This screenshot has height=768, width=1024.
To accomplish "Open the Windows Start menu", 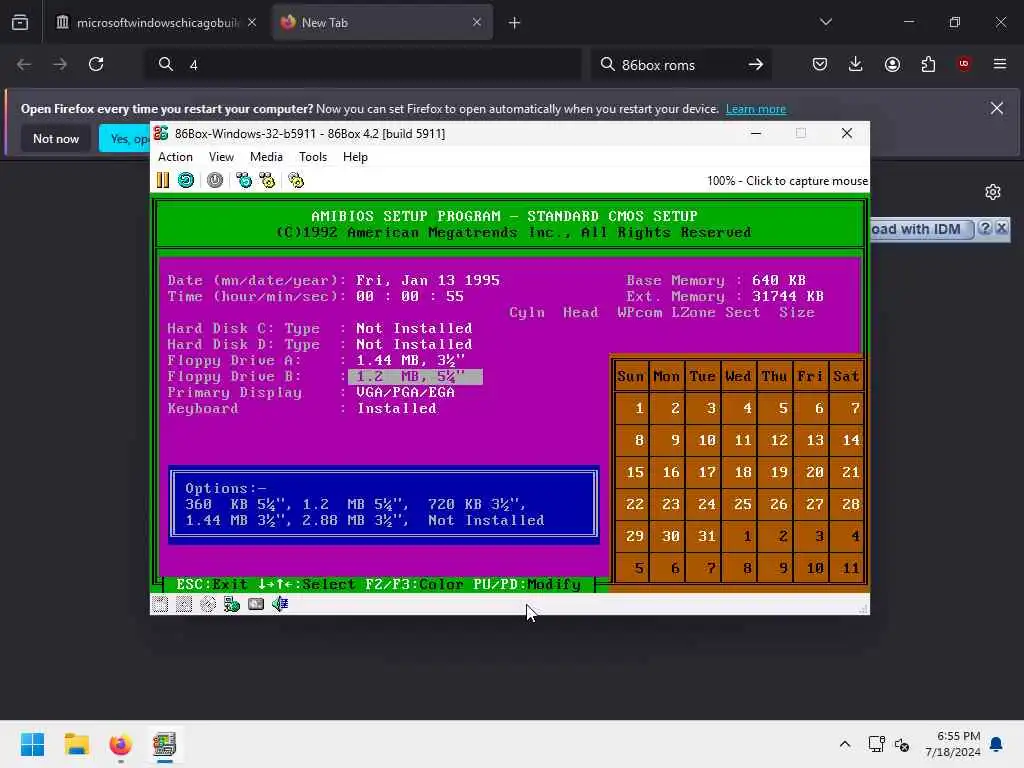I will pos(33,744).
